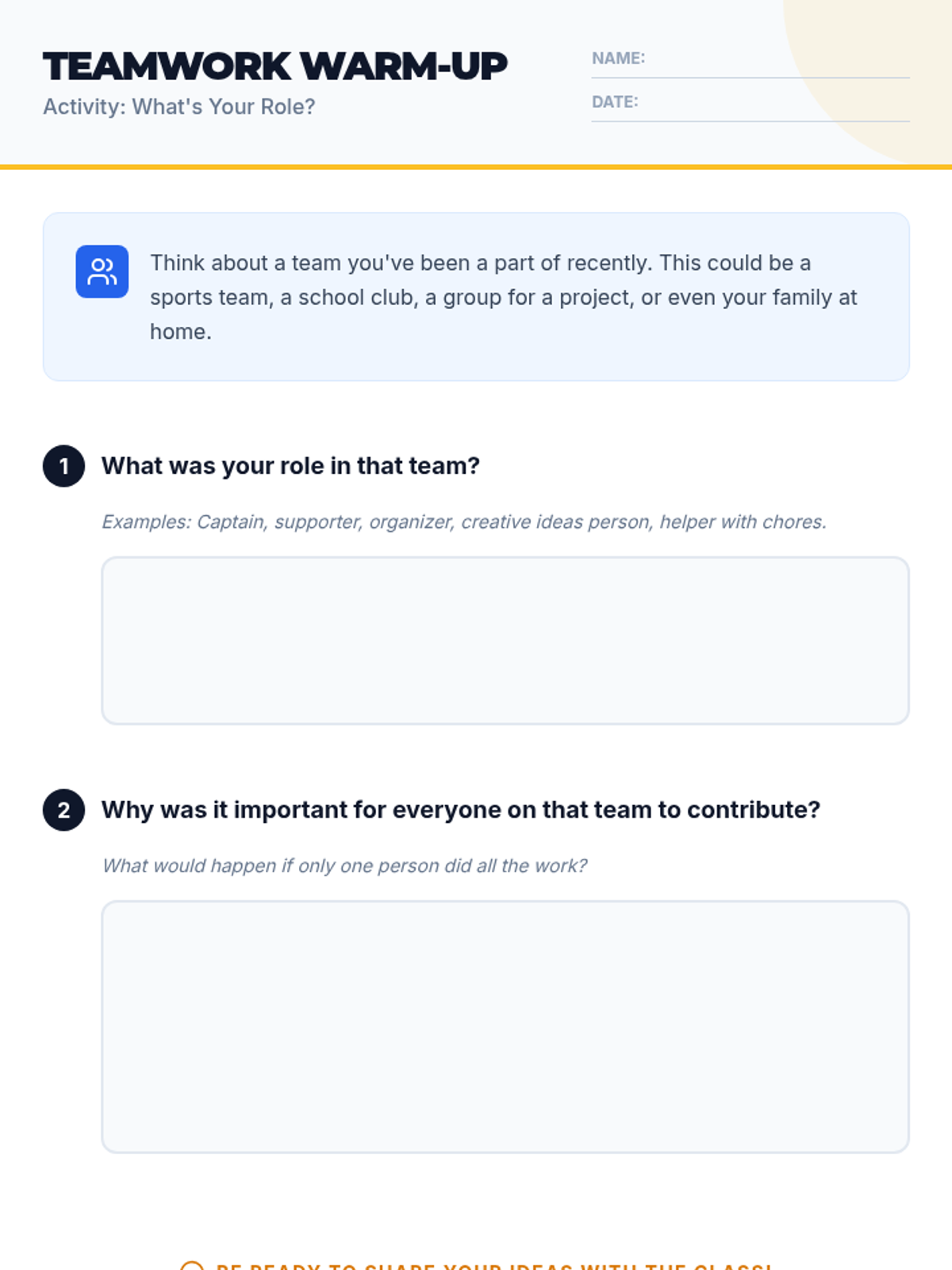Click the Teamwork Warm-Up title
The height and width of the screenshot is (1270, 952).
tap(275, 67)
